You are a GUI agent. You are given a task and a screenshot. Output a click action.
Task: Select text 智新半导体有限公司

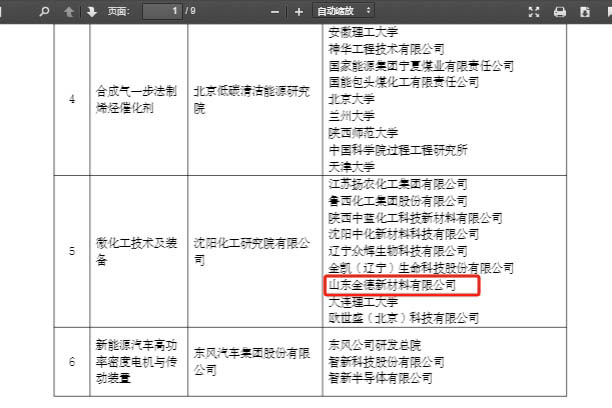[x=381, y=378]
